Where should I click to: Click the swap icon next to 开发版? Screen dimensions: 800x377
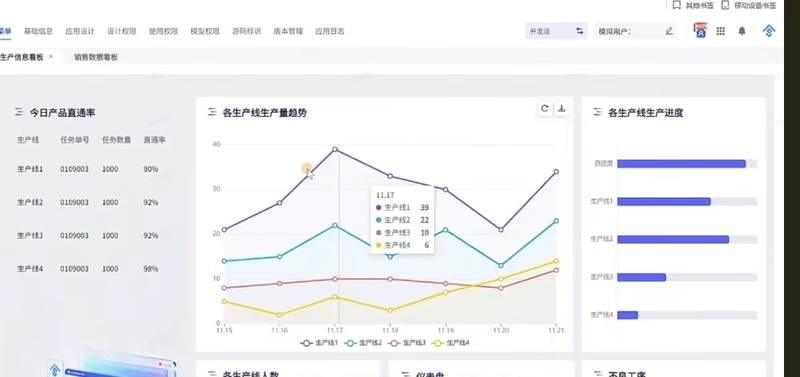(580, 31)
